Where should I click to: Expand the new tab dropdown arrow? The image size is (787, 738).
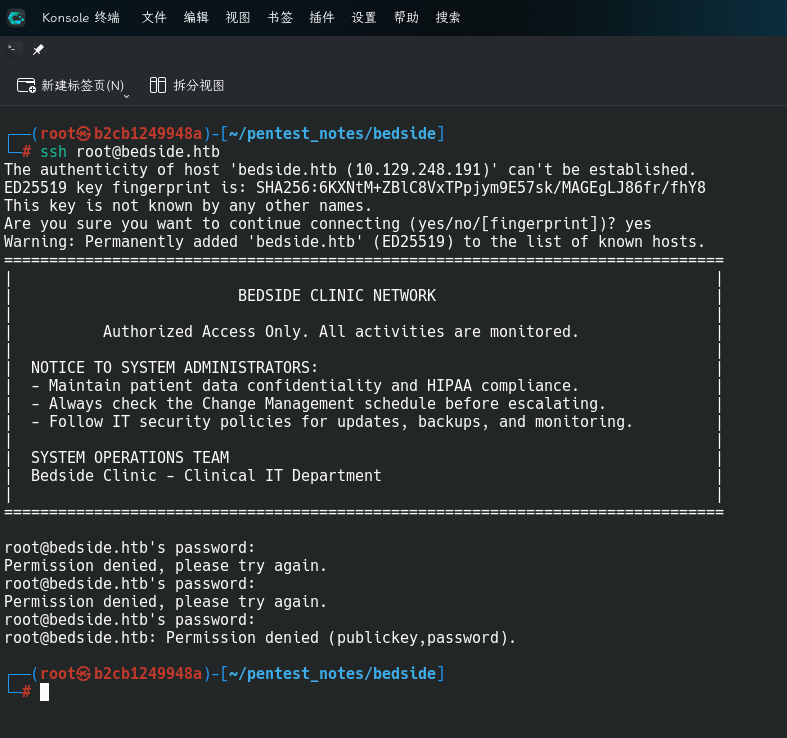(126, 96)
